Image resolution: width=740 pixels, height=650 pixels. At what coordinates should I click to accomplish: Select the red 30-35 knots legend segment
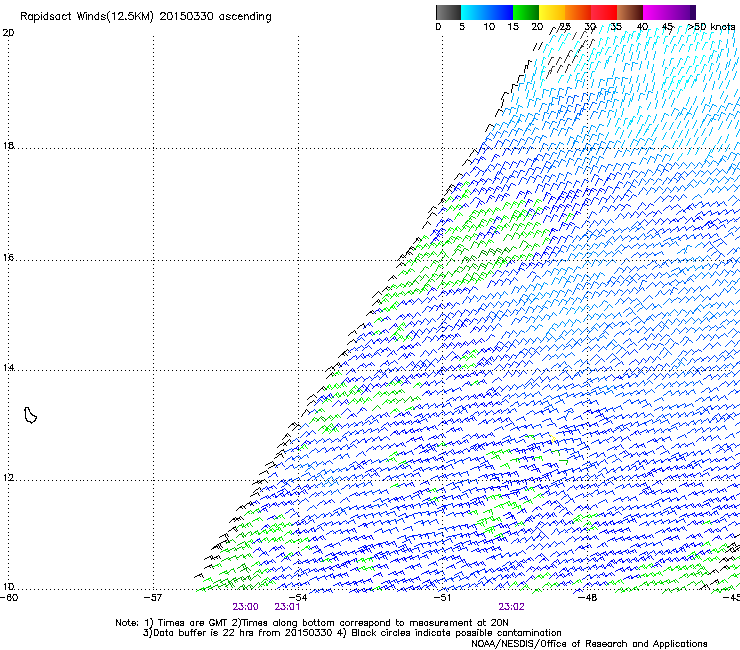point(604,12)
